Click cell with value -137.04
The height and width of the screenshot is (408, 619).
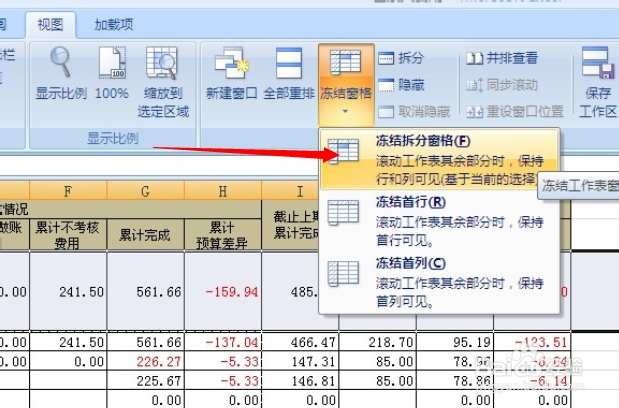(x=223, y=342)
